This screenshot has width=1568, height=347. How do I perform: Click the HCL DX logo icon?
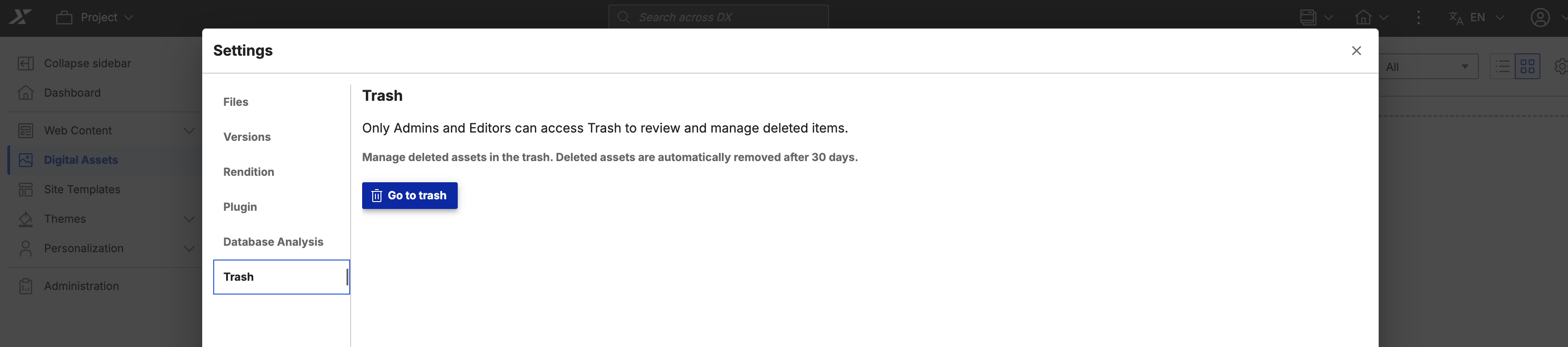click(x=20, y=17)
